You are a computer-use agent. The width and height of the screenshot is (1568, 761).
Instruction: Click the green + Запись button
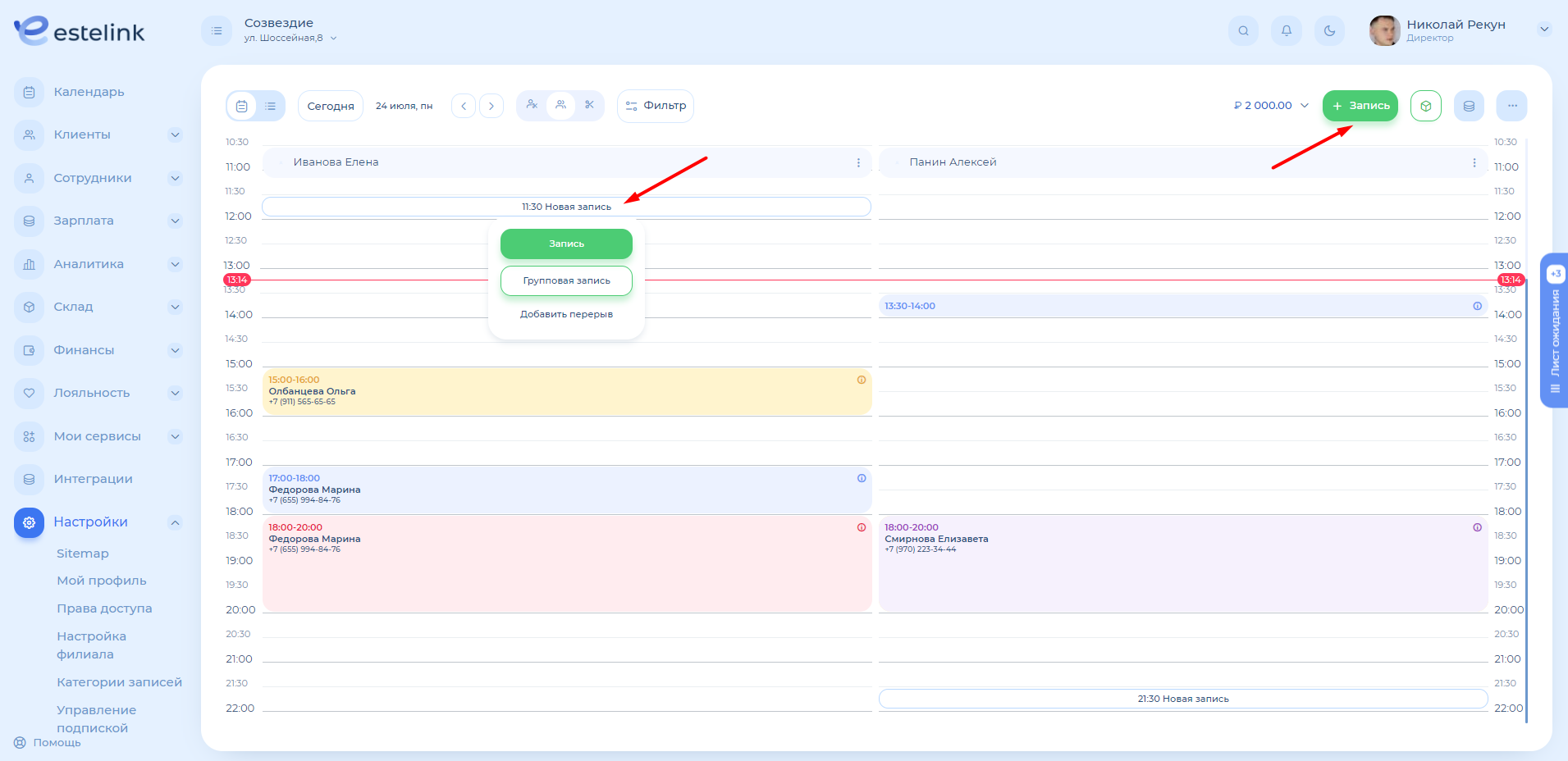click(1360, 106)
